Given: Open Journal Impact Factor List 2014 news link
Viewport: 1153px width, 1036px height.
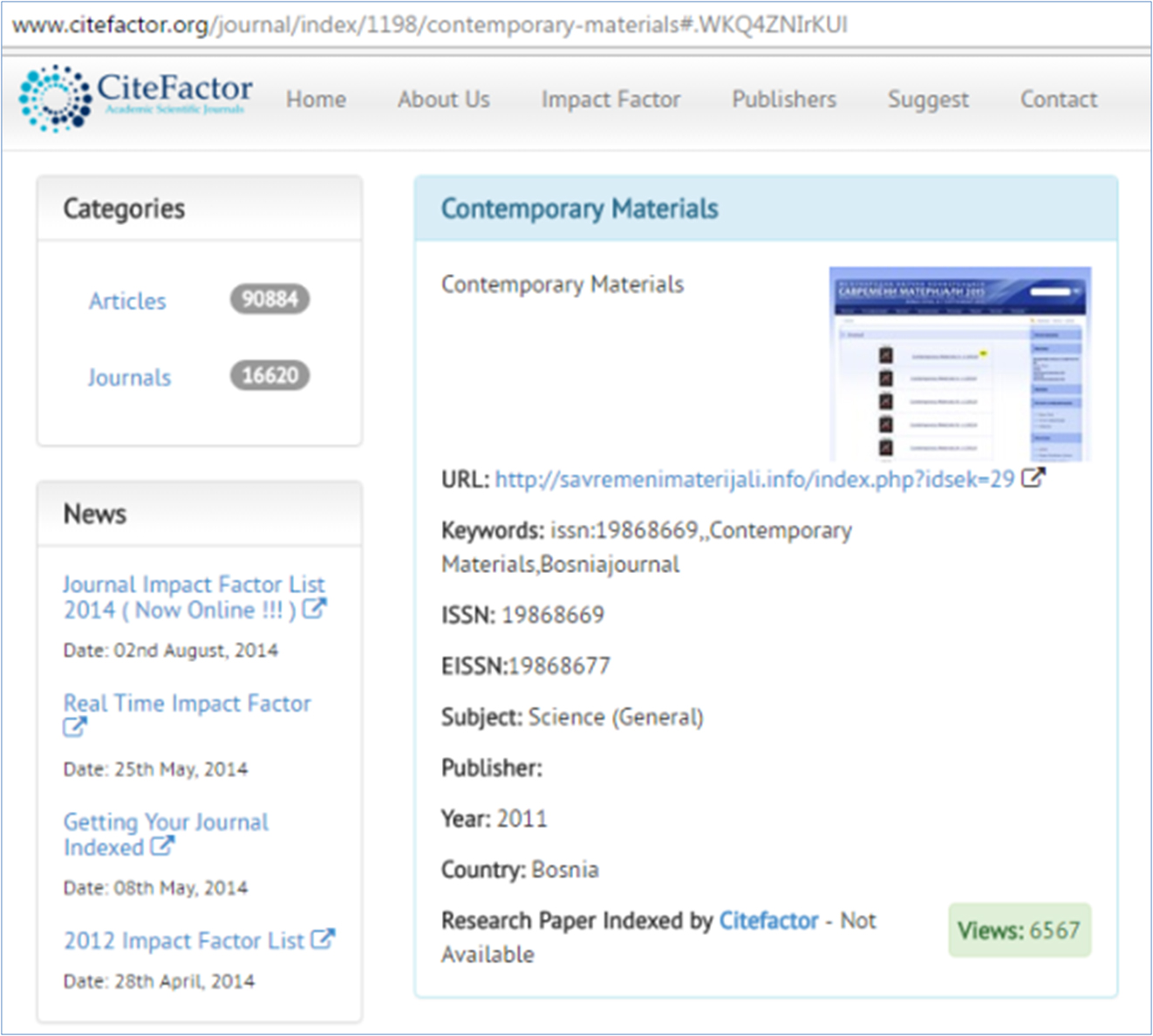Looking at the screenshot, I should [193, 596].
